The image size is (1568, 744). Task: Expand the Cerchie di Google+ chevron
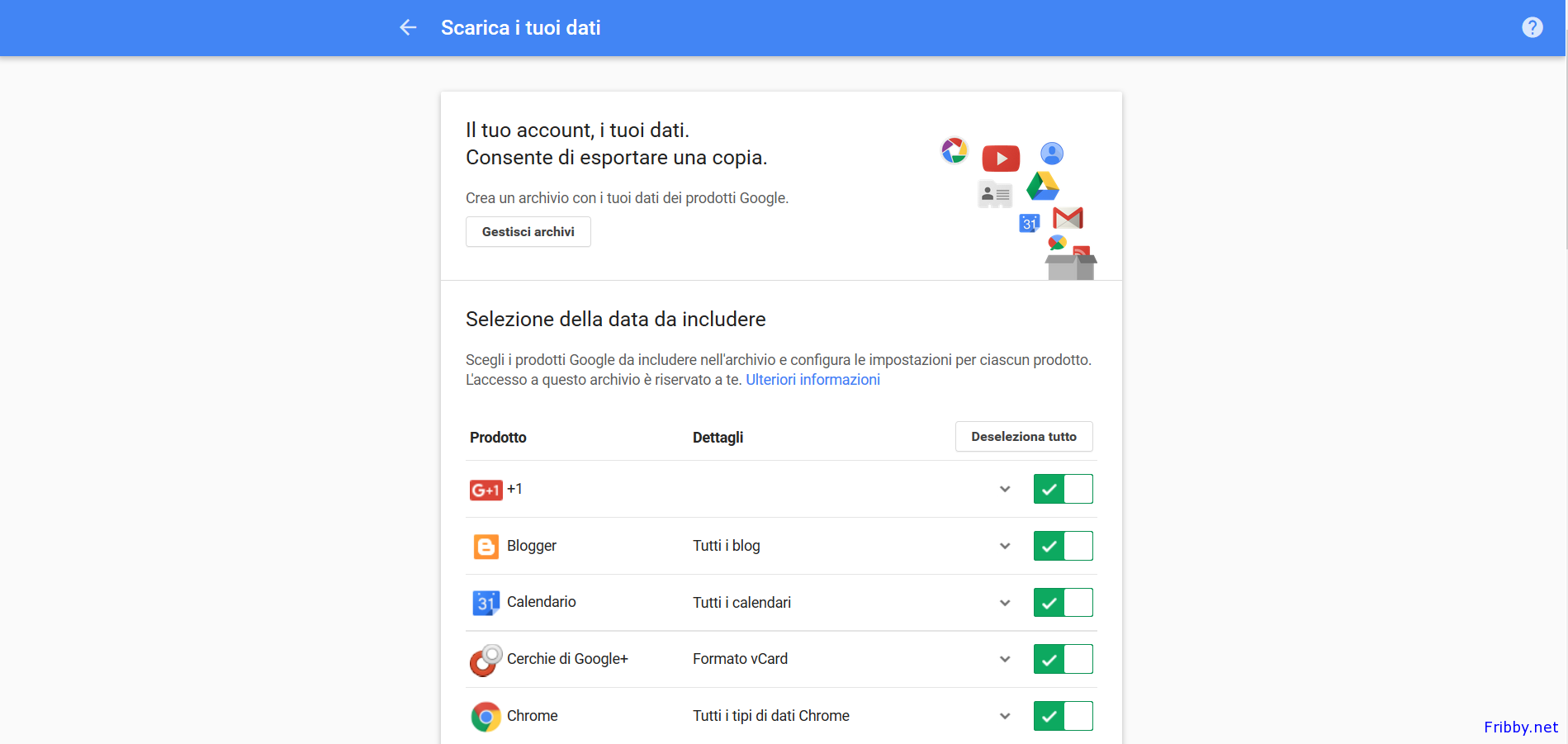tap(1005, 659)
